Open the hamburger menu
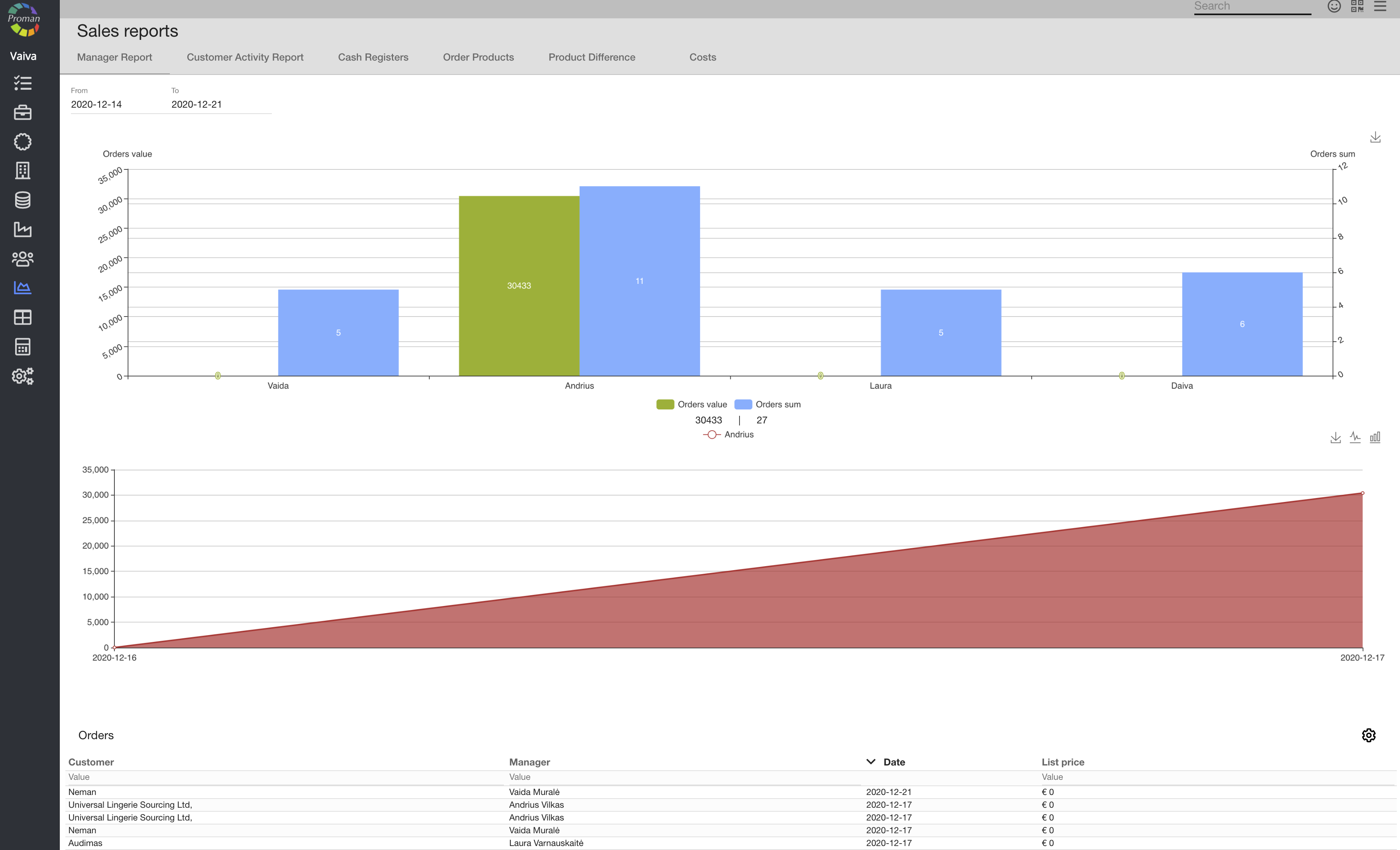This screenshot has height=850, width=1400. tap(1380, 6)
